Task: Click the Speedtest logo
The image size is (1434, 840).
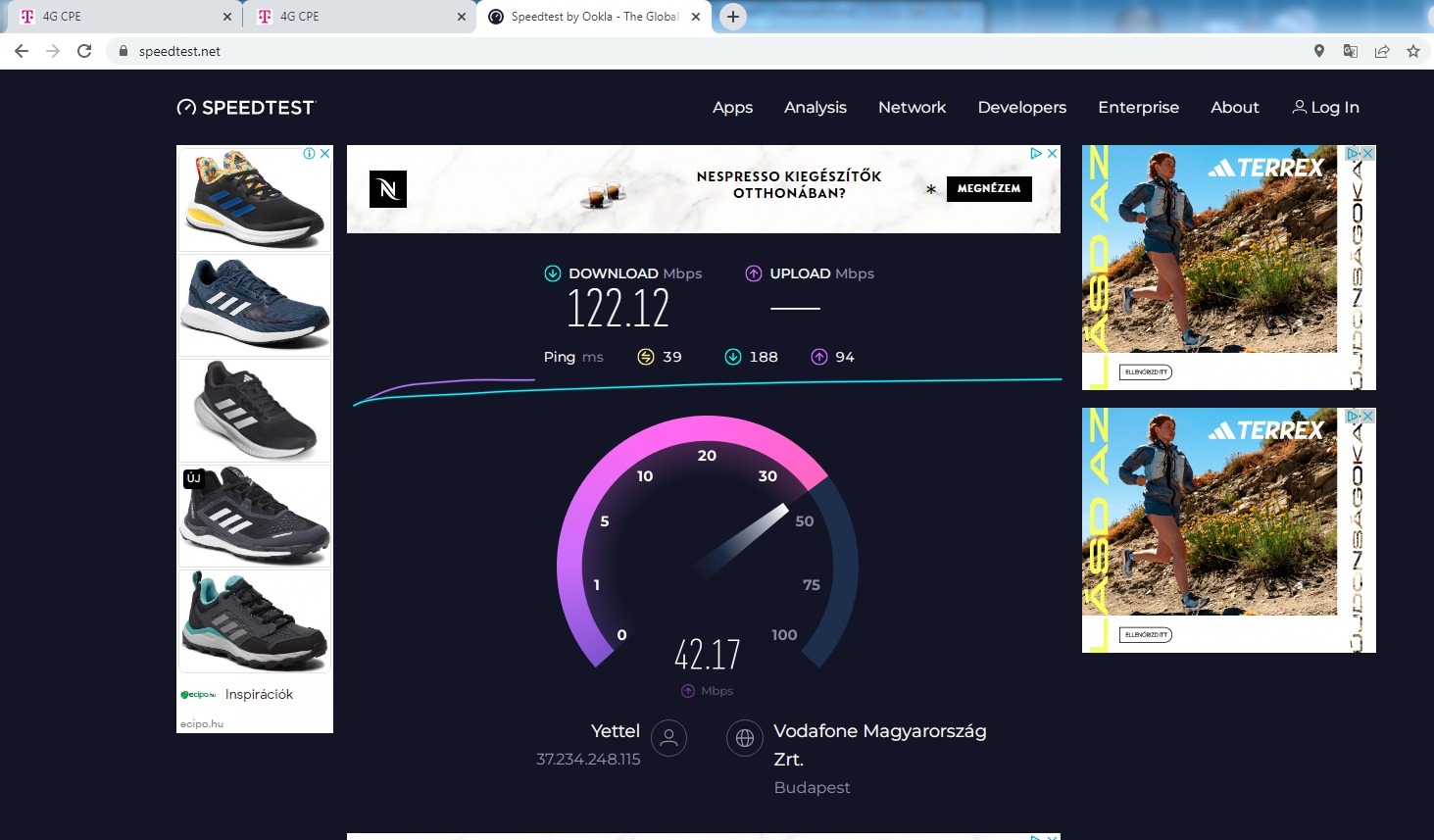Action: click(x=246, y=108)
